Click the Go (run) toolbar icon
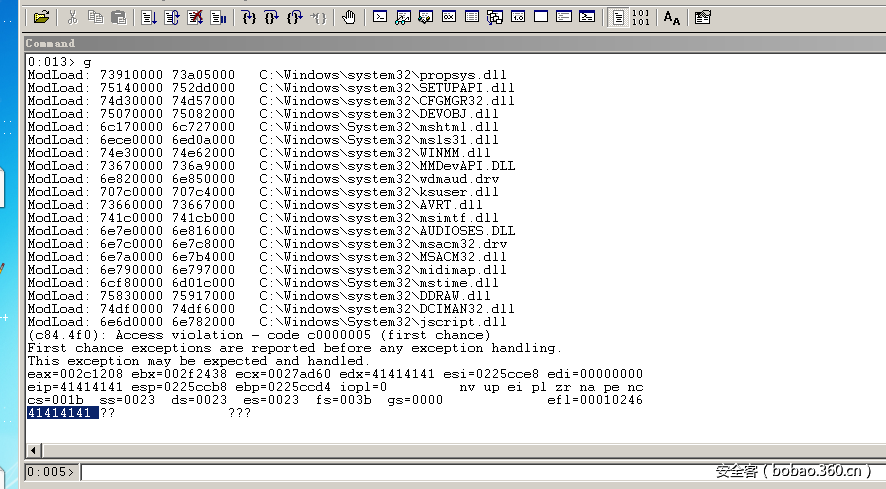The image size is (886, 489). [x=148, y=17]
